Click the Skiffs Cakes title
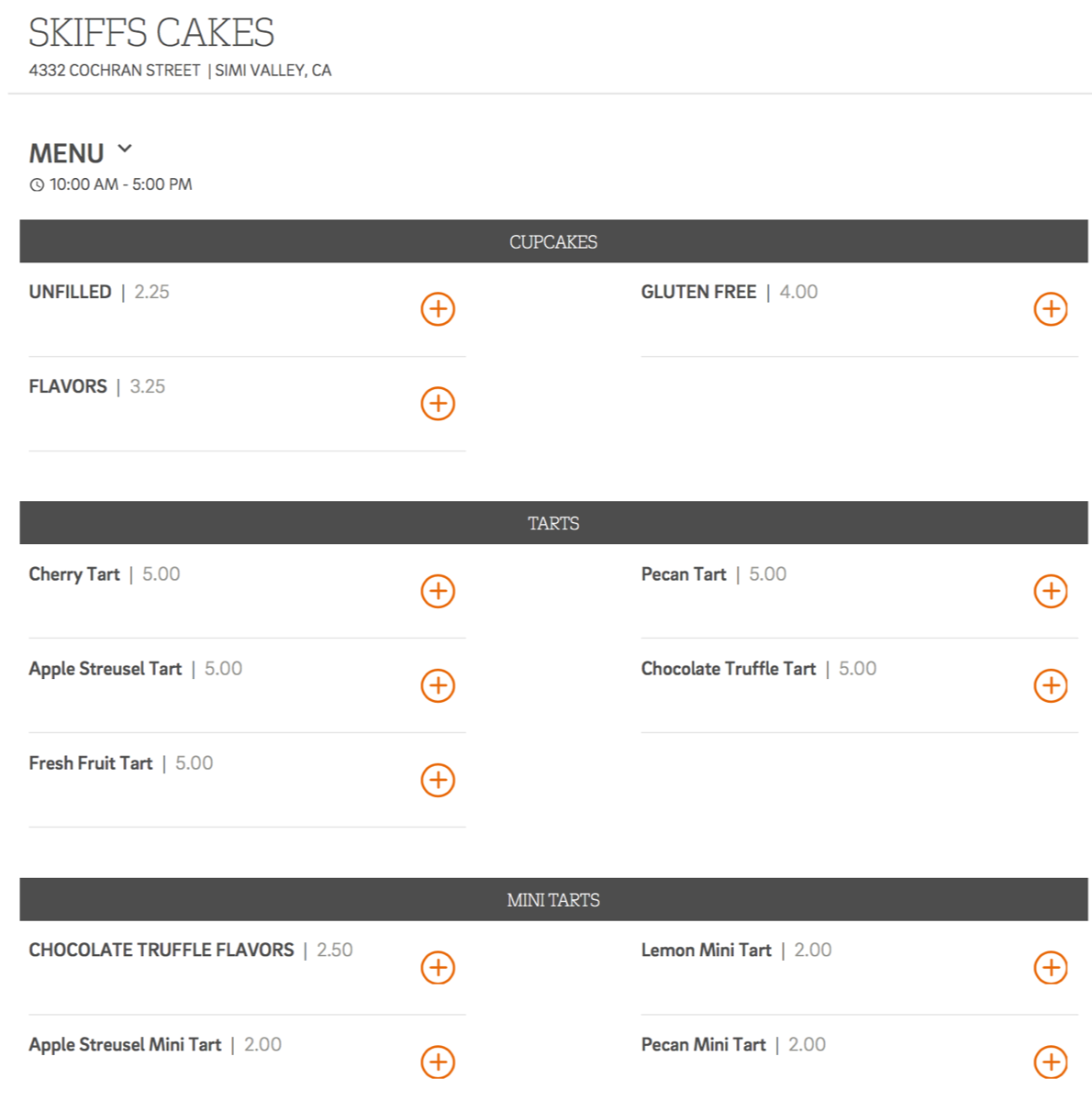 coord(151,33)
